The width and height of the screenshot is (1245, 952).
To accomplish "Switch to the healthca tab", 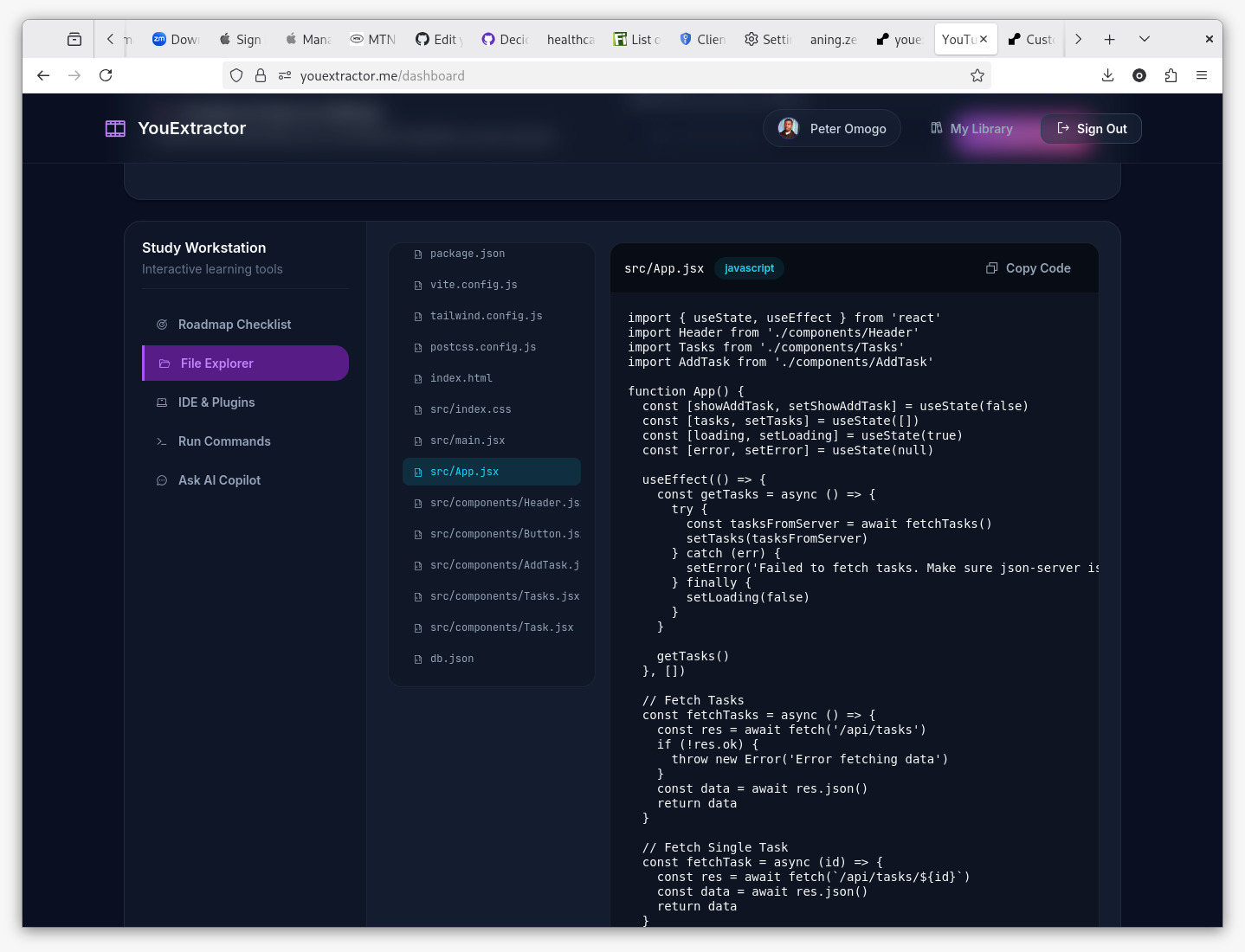I will coord(571,39).
